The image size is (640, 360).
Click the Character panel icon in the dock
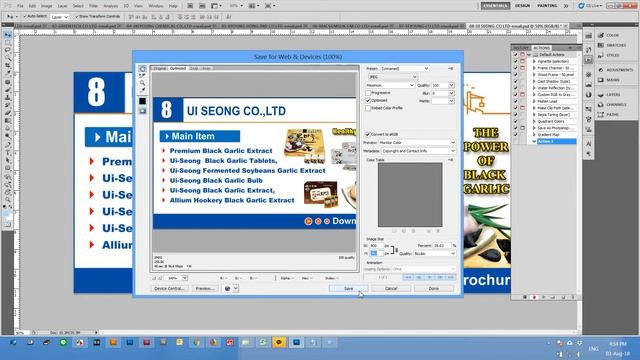point(588,144)
